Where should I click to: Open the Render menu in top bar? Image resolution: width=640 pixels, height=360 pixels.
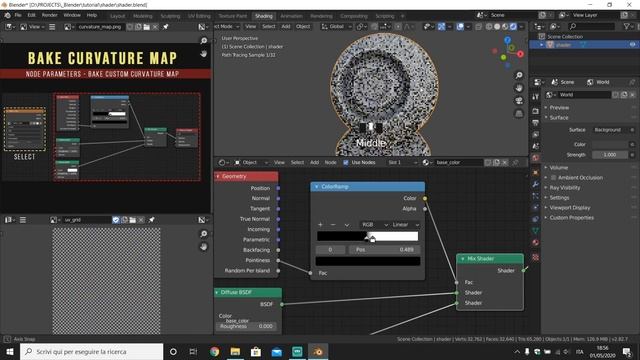(50, 15)
